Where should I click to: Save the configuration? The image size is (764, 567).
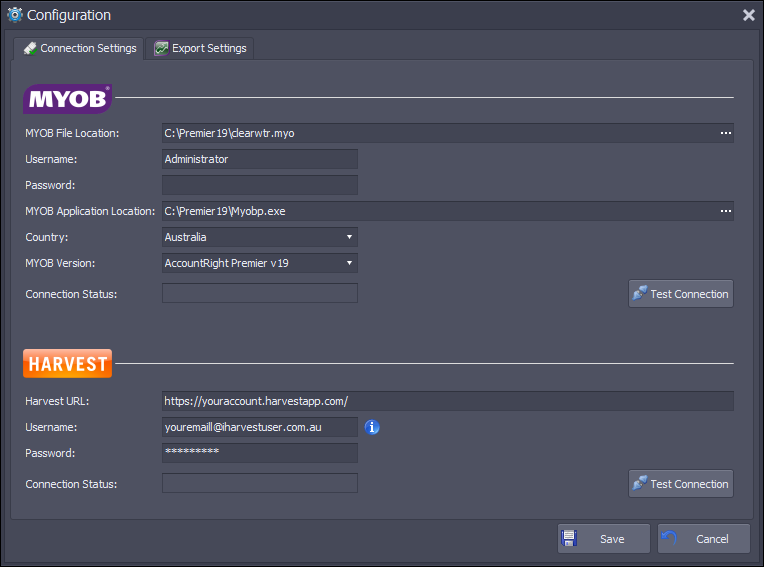[x=604, y=539]
